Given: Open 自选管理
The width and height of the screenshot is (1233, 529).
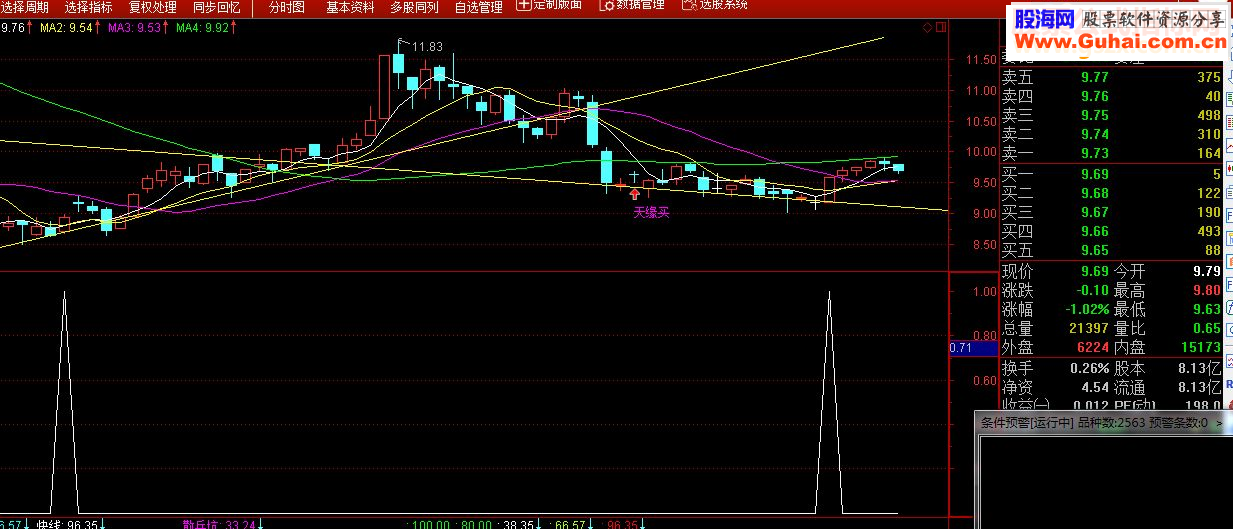Looking at the screenshot, I should point(479,6).
